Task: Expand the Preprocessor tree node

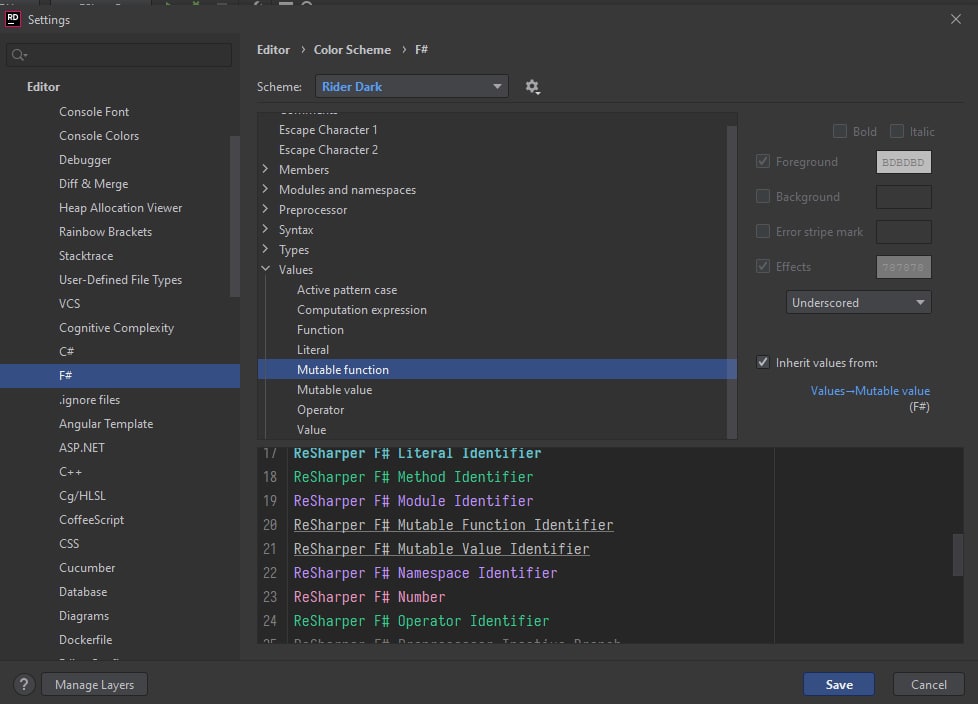Action: [266, 209]
